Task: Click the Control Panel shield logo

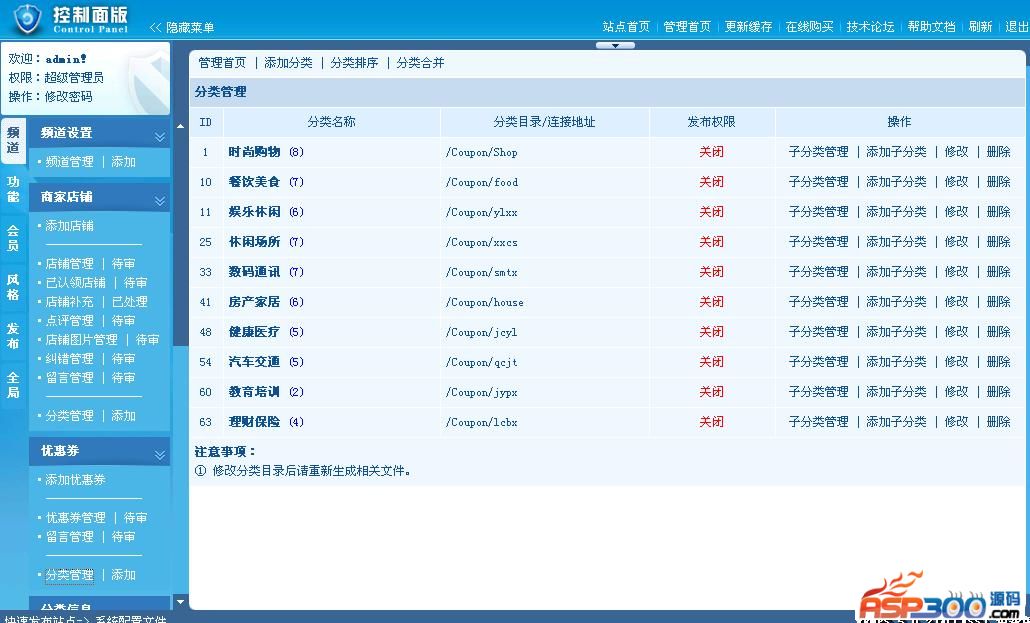Action: coord(27,18)
